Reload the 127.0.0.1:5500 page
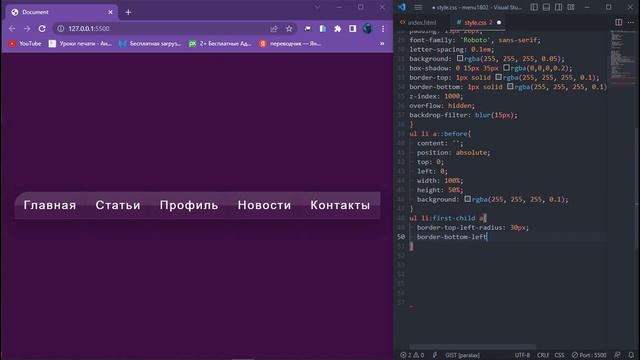The height and width of the screenshot is (360, 640). [42, 29]
